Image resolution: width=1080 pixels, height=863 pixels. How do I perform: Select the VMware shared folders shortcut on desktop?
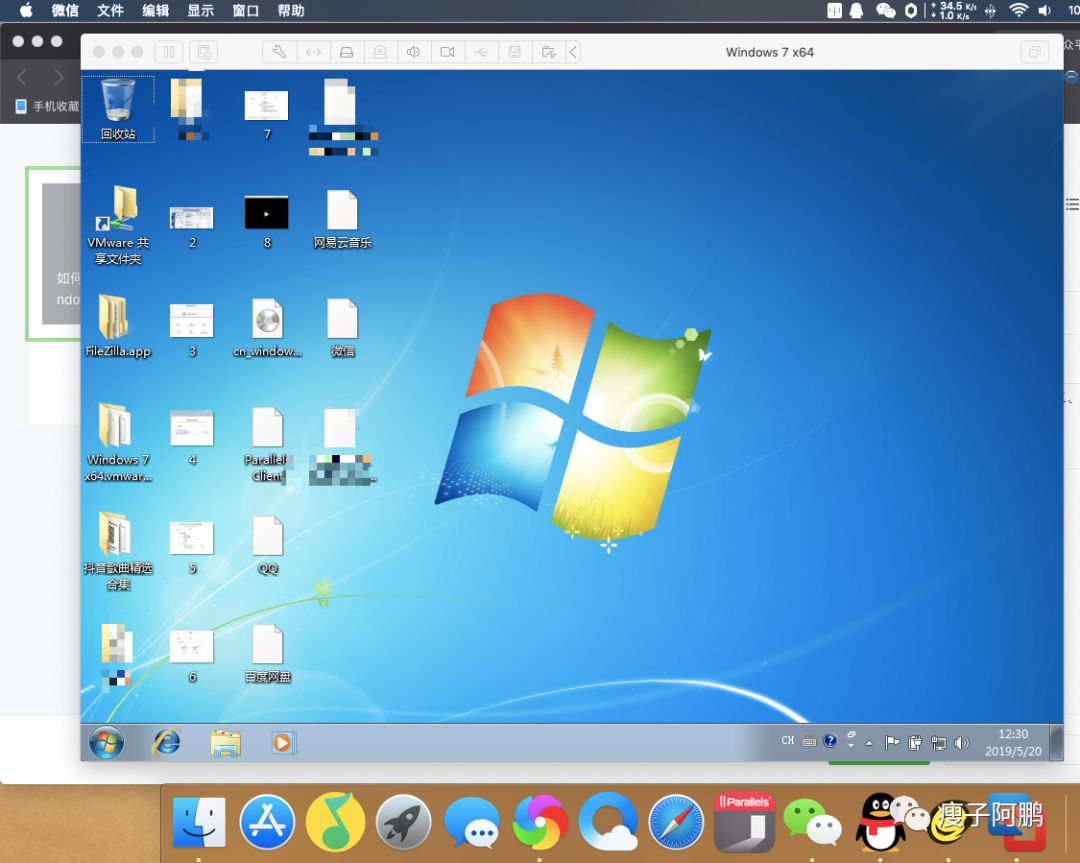tap(118, 225)
